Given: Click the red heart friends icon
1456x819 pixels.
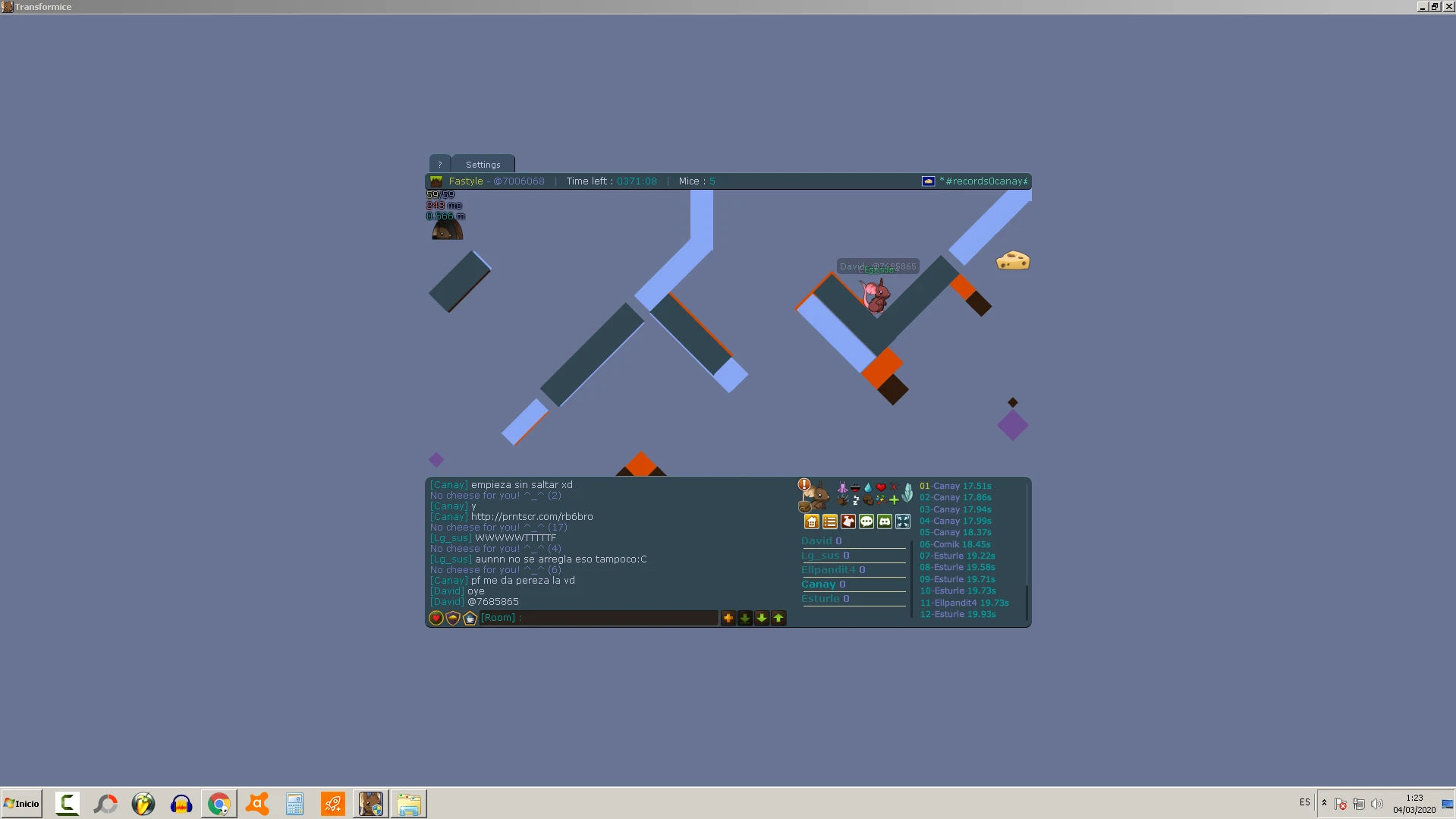Looking at the screenshot, I should [436, 618].
